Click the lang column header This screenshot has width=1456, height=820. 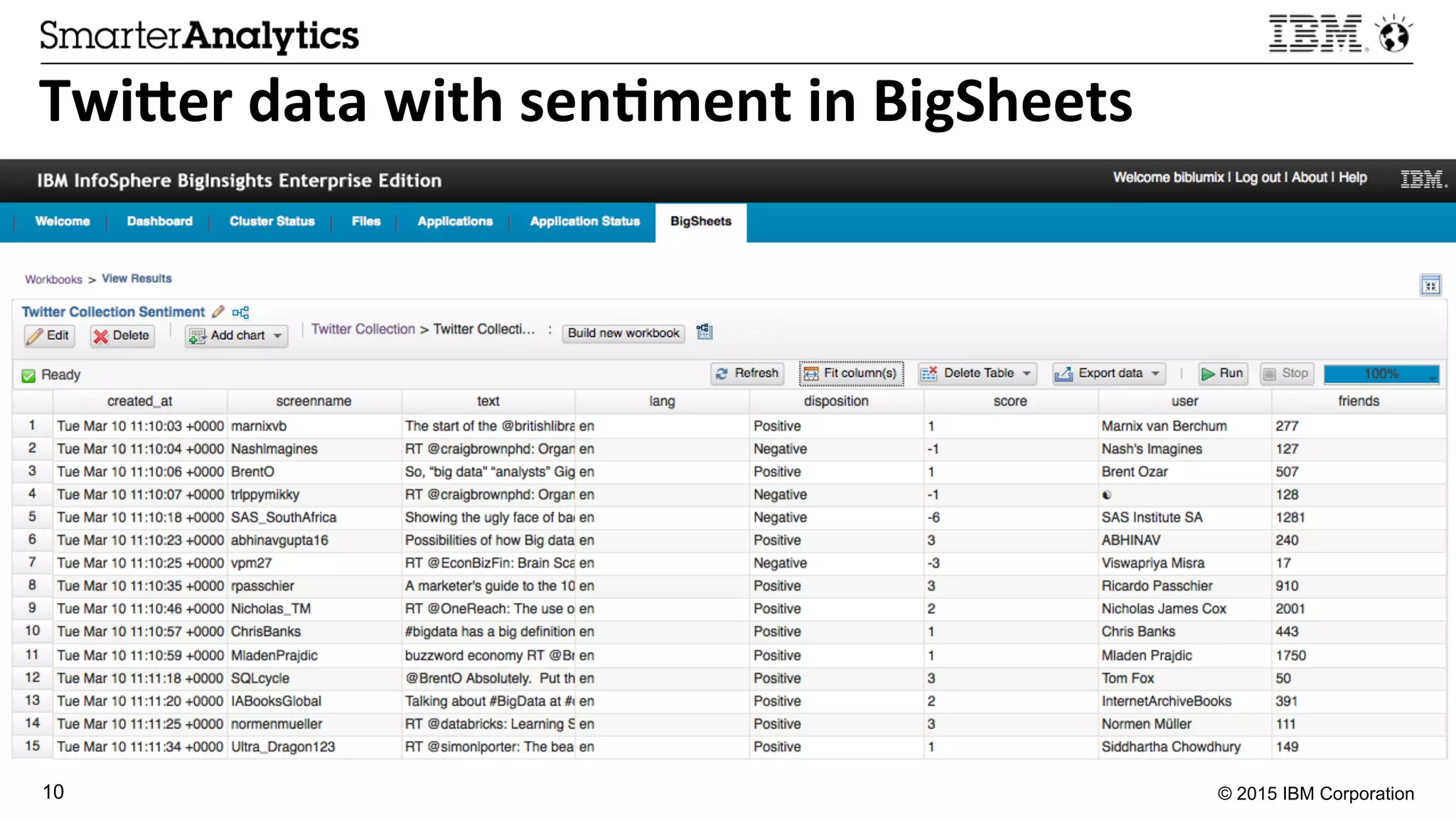click(x=662, y=401)
